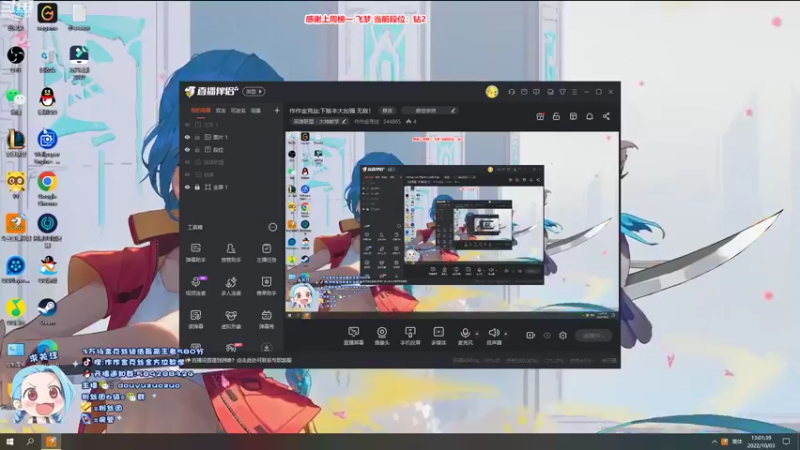Open the mode switch pill next to the logo
Image resolution: width=800 pixels, height=450 pixels.
coord(254,92)
